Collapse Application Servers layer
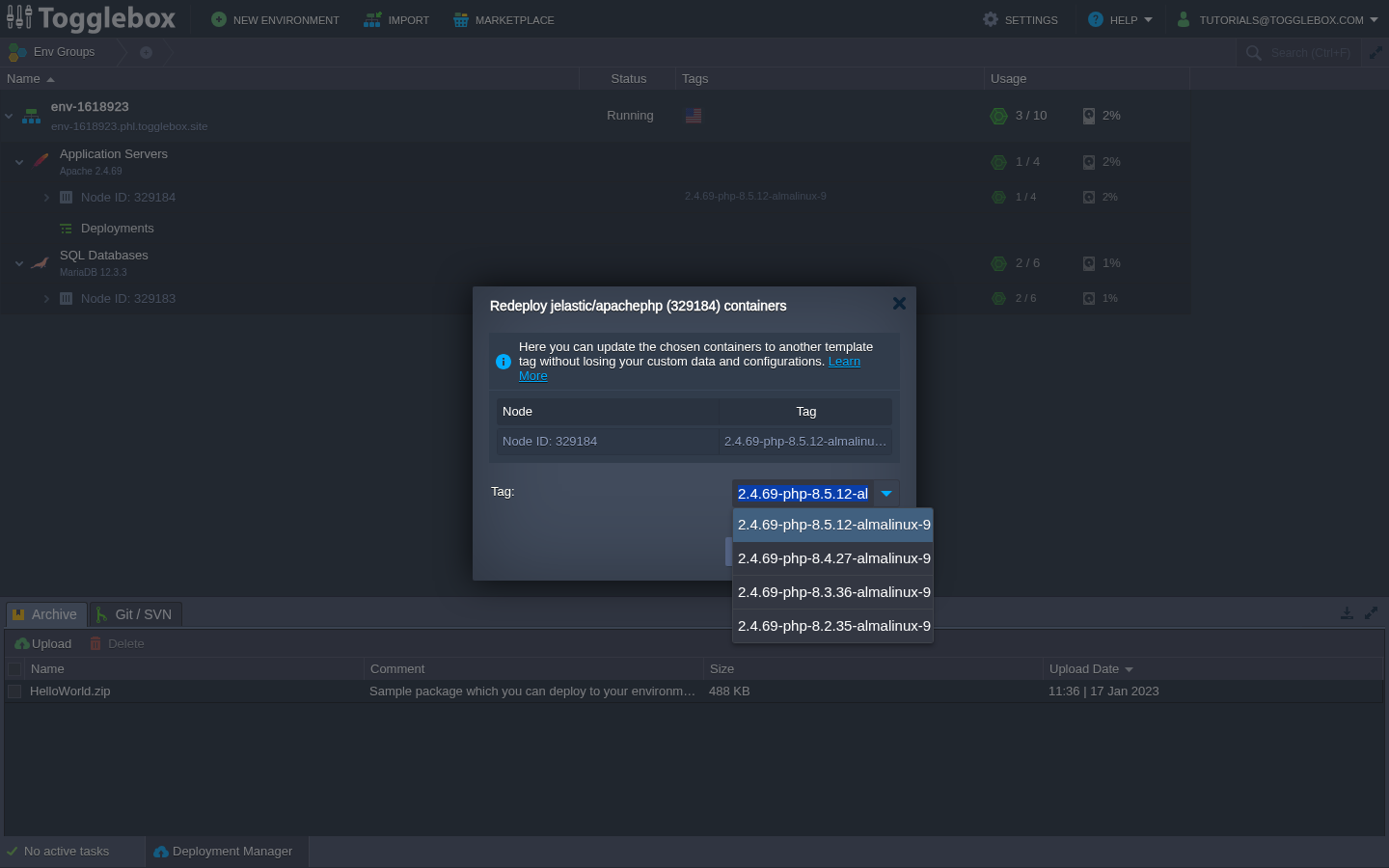This screenshot has width=1389, height=868. pos(19,162)
